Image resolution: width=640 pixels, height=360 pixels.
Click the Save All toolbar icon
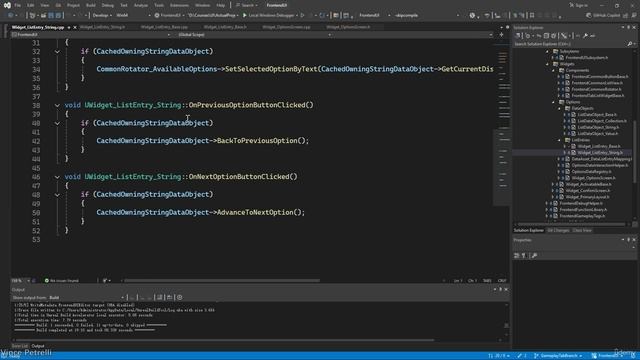pos(59,16)
